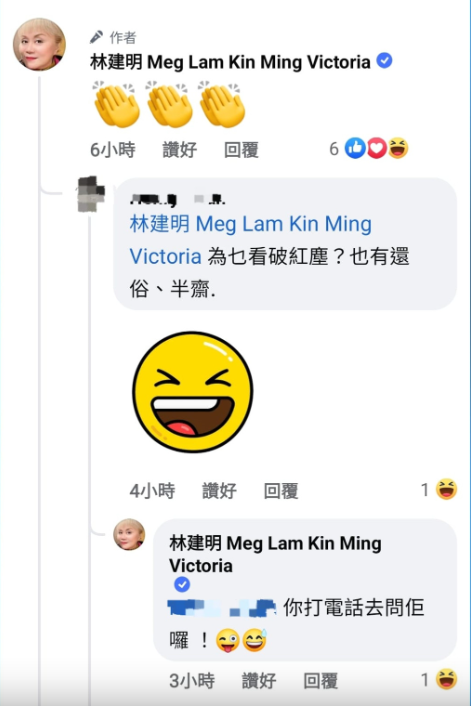471x706 pixels.
Task: Open the thumbs-up reaction icon on first comment
Action: pos(355,148)
